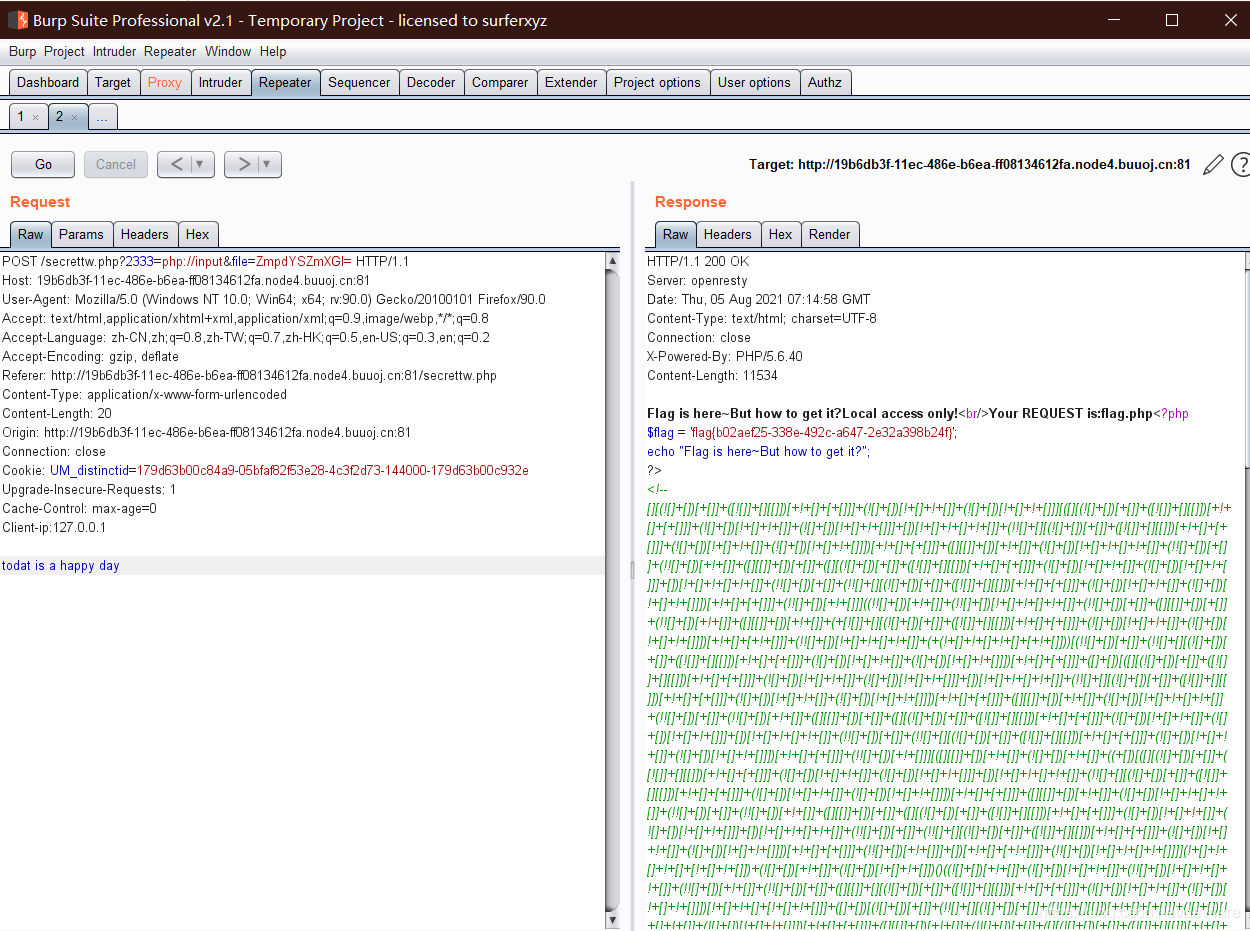
Task: Show the Request Params view
Action: tap(81, 234)
